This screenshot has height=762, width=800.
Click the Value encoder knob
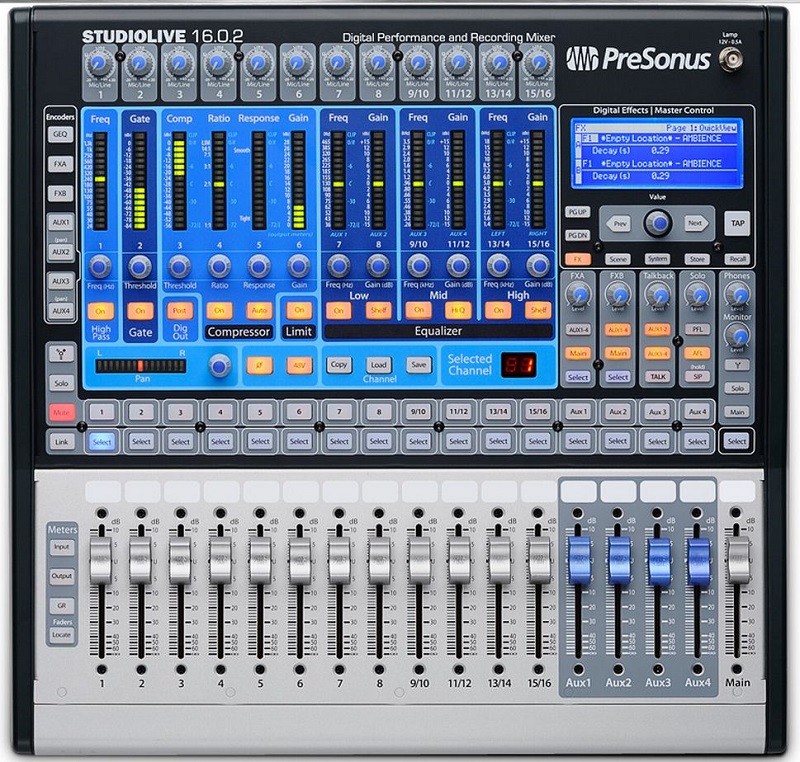[x=656, y=224]
